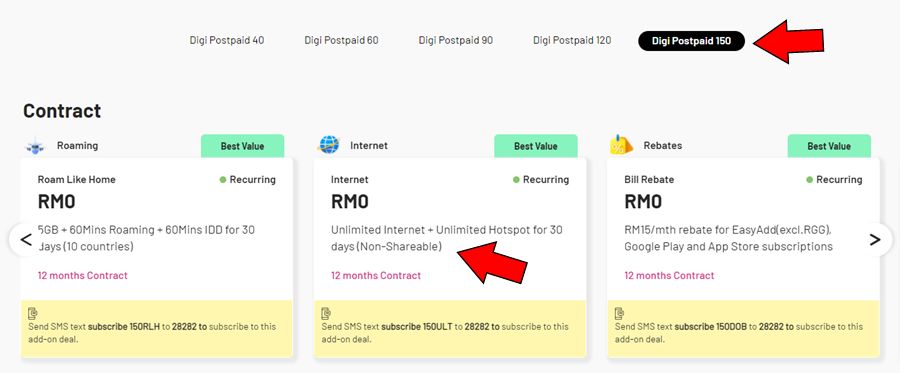This screenshot has height=373, width=900.
Task: Click the Best Value badge on the Roaming card
Action: coord(242,146)
